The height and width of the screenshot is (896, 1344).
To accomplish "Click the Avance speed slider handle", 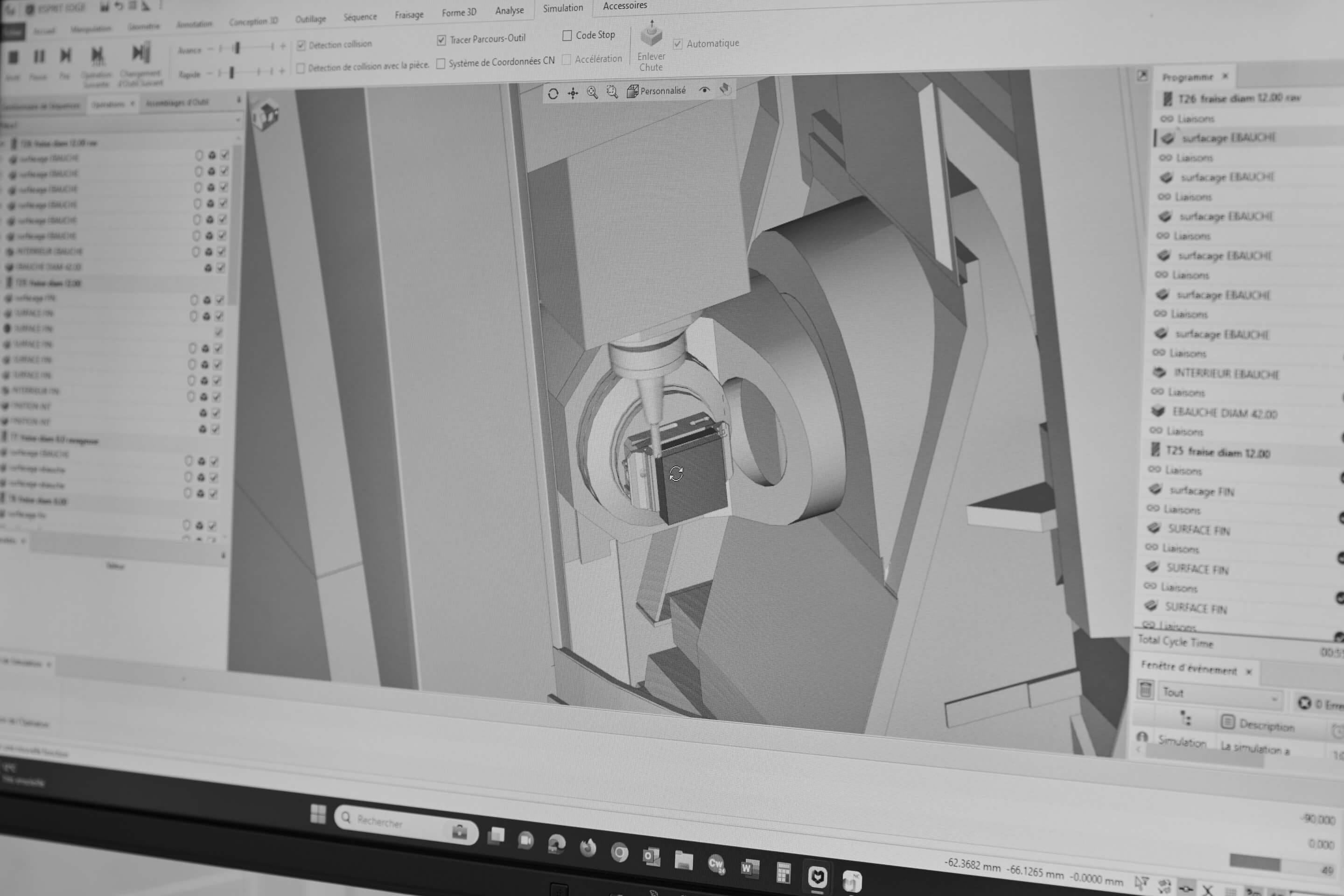I will tap(237, 48).
